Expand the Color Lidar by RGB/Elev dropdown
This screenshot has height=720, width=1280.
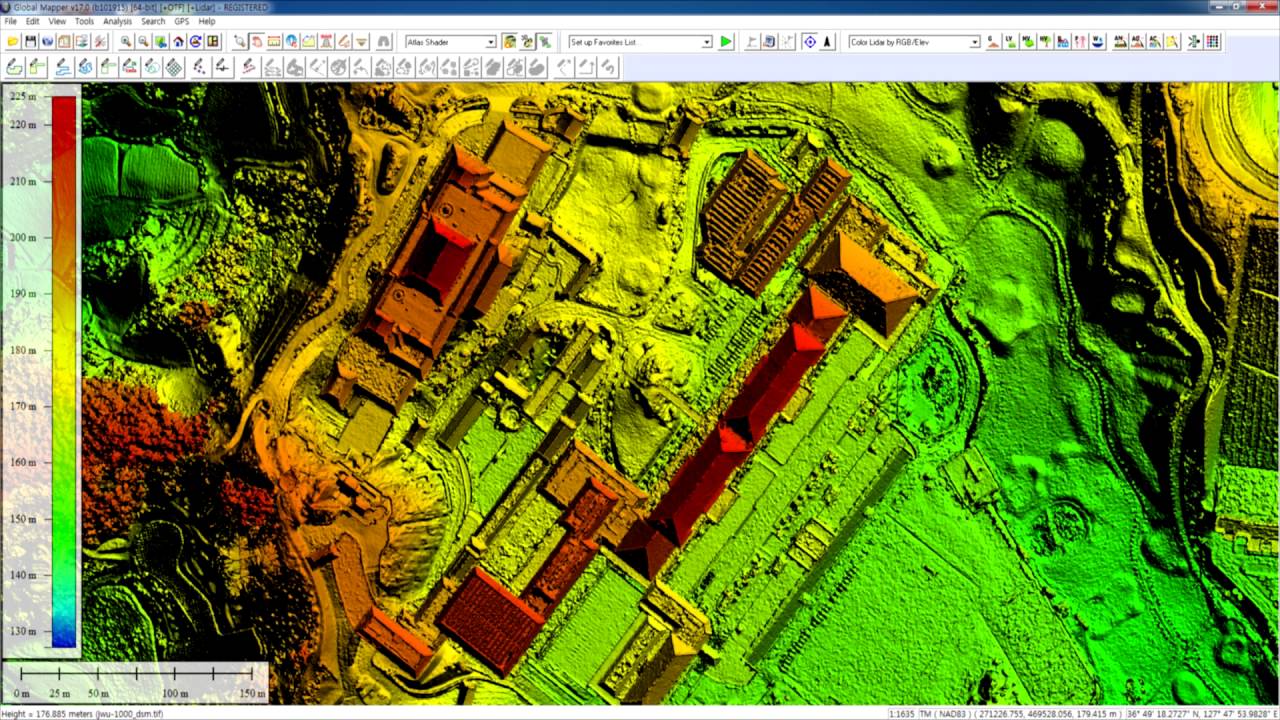(914, 42)
